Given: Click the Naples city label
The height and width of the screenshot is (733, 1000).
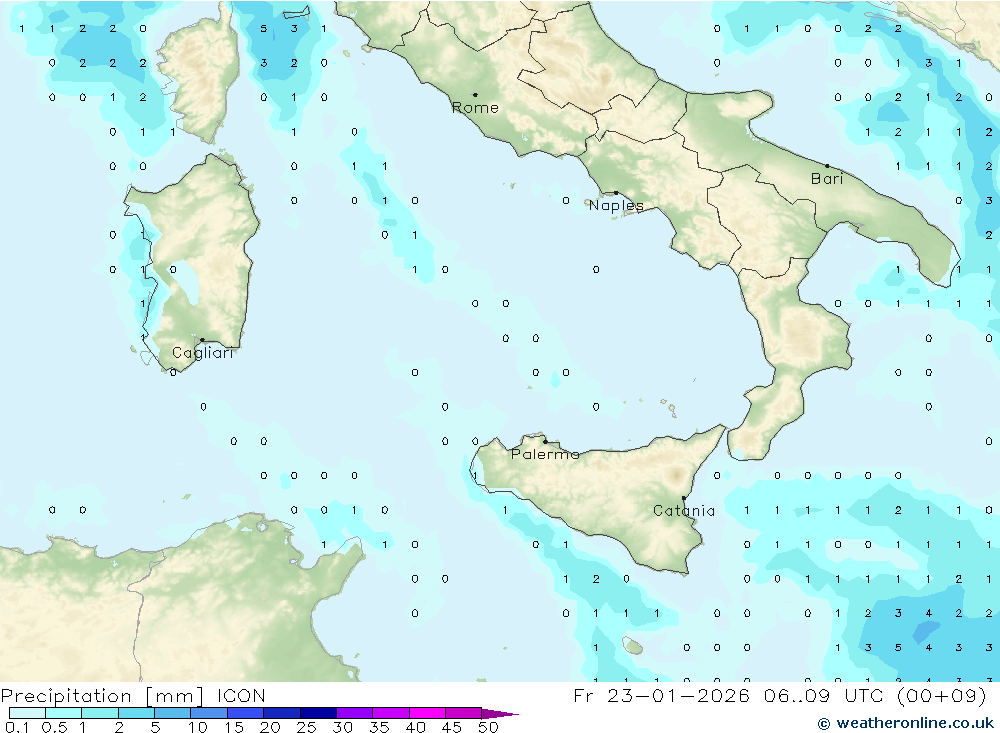Looking at the screenshot, I should pos(616,205).
